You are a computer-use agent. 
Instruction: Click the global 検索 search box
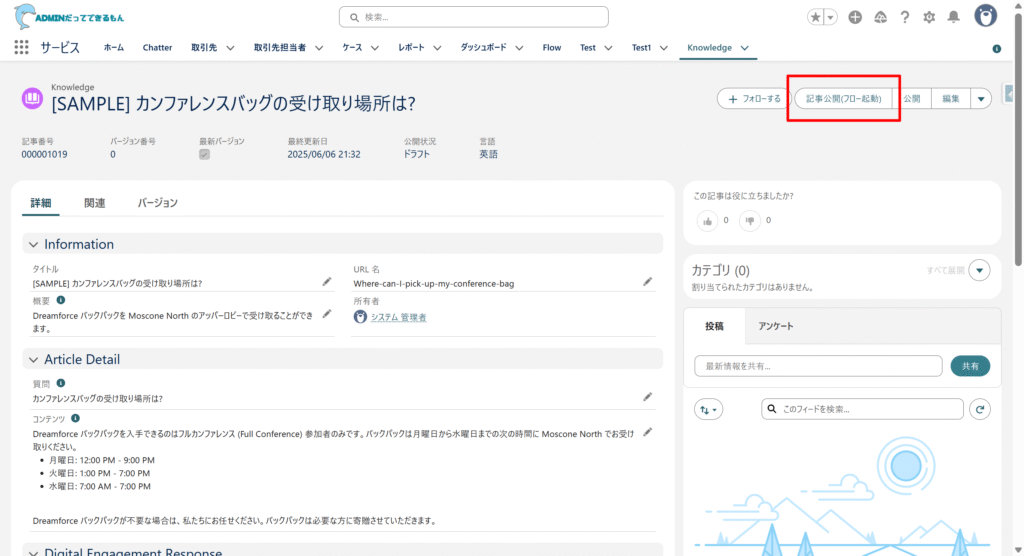474,17
